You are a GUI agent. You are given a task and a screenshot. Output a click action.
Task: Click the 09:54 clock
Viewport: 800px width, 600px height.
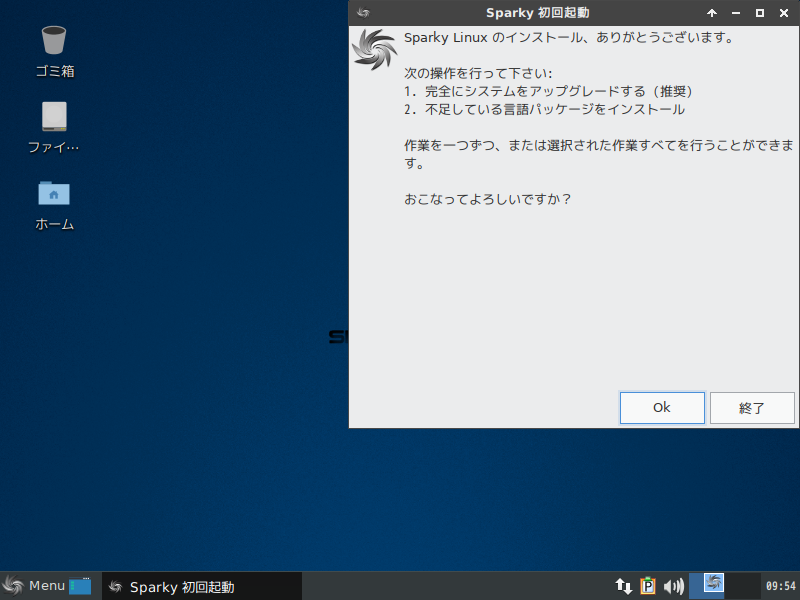tap(781, 586)
